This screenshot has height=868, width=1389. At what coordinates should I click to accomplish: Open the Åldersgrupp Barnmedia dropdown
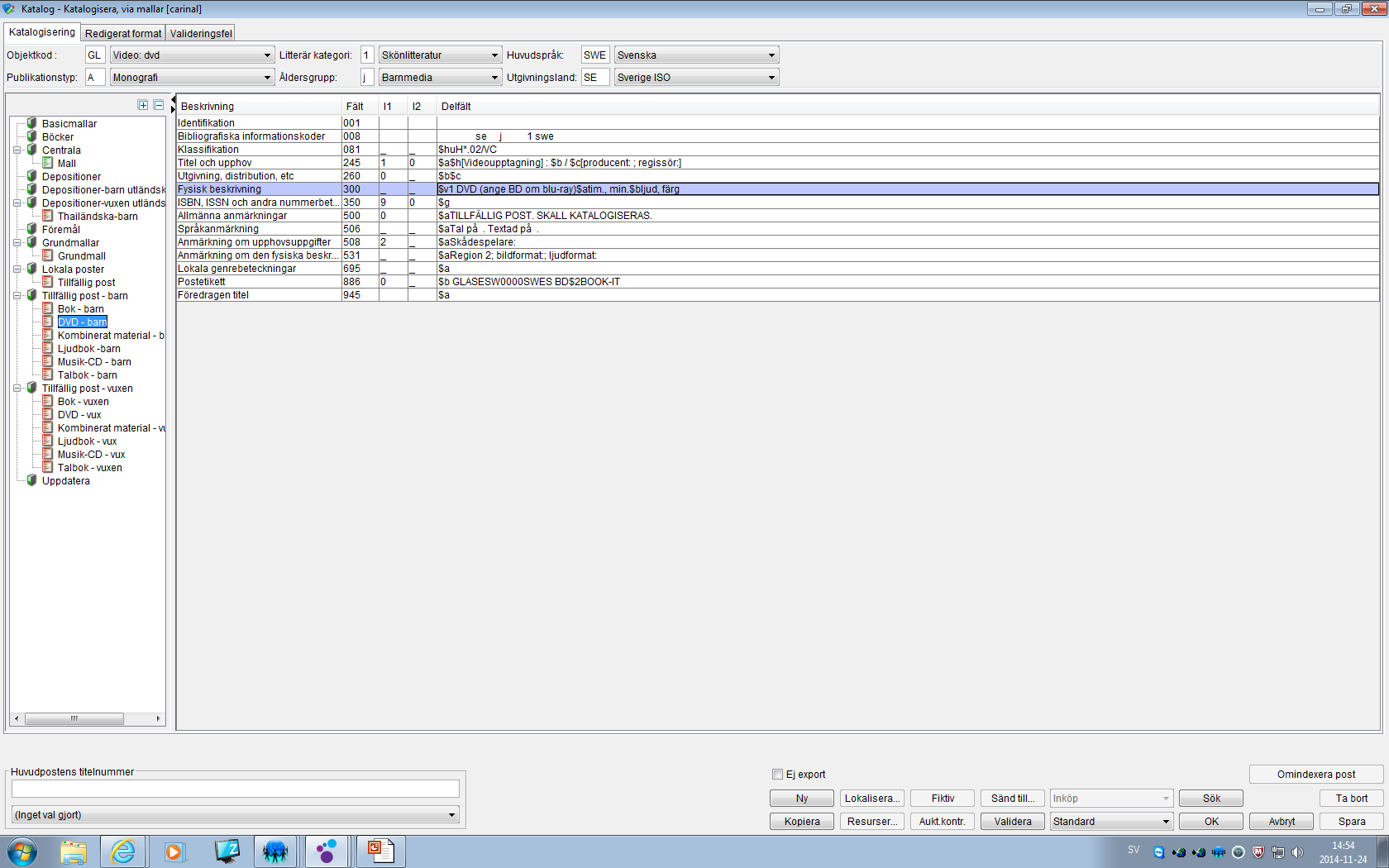[x=494, y=78]
